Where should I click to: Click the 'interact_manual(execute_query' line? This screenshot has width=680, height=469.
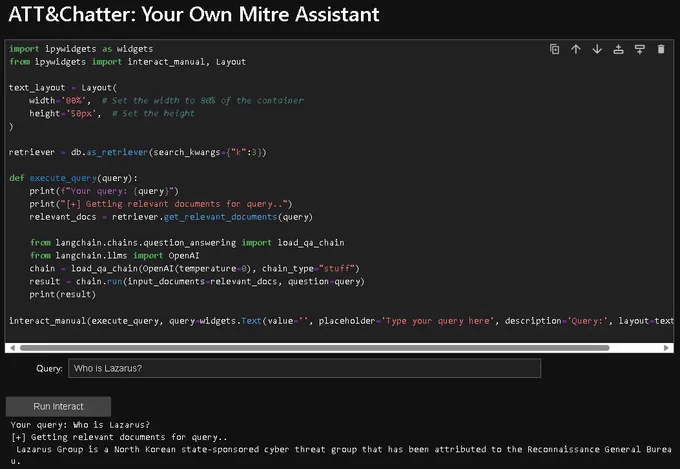coord(341,321)
